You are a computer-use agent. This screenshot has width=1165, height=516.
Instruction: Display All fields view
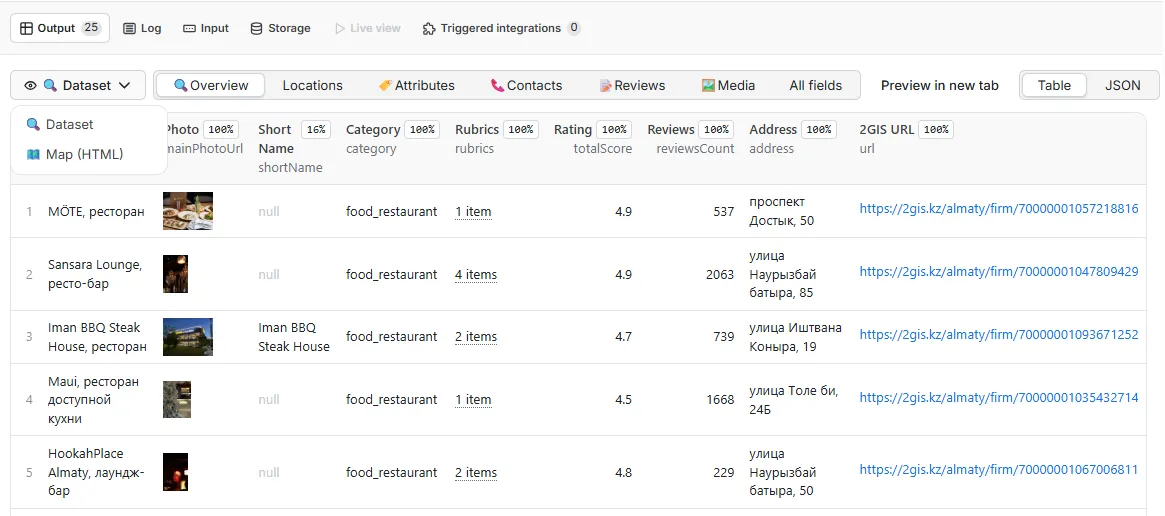(815, 85)
